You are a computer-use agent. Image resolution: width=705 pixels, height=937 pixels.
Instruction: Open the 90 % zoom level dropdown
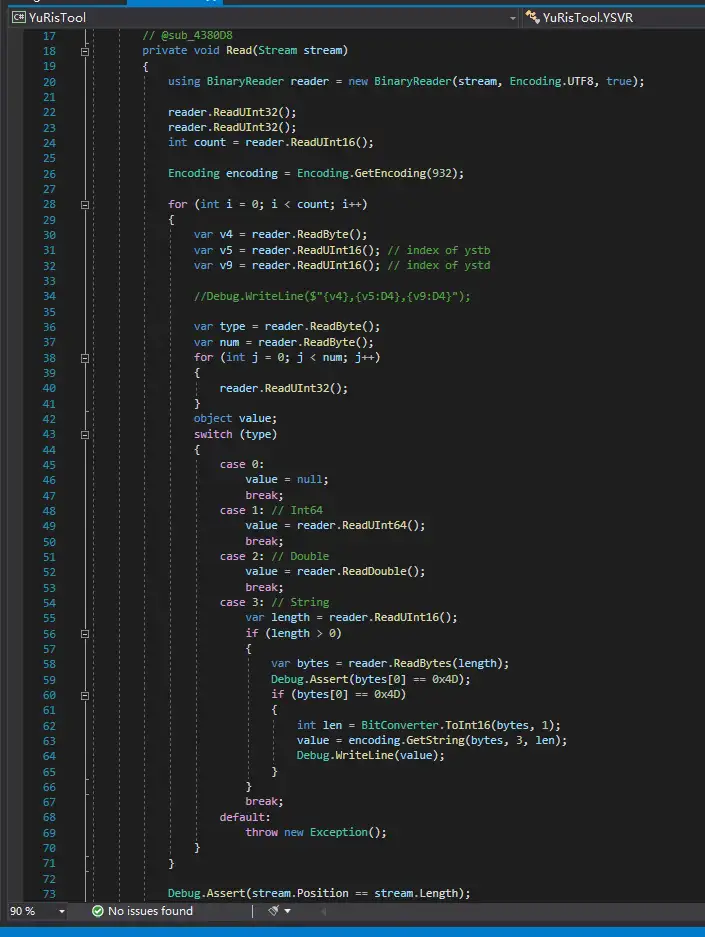[62, 911]
